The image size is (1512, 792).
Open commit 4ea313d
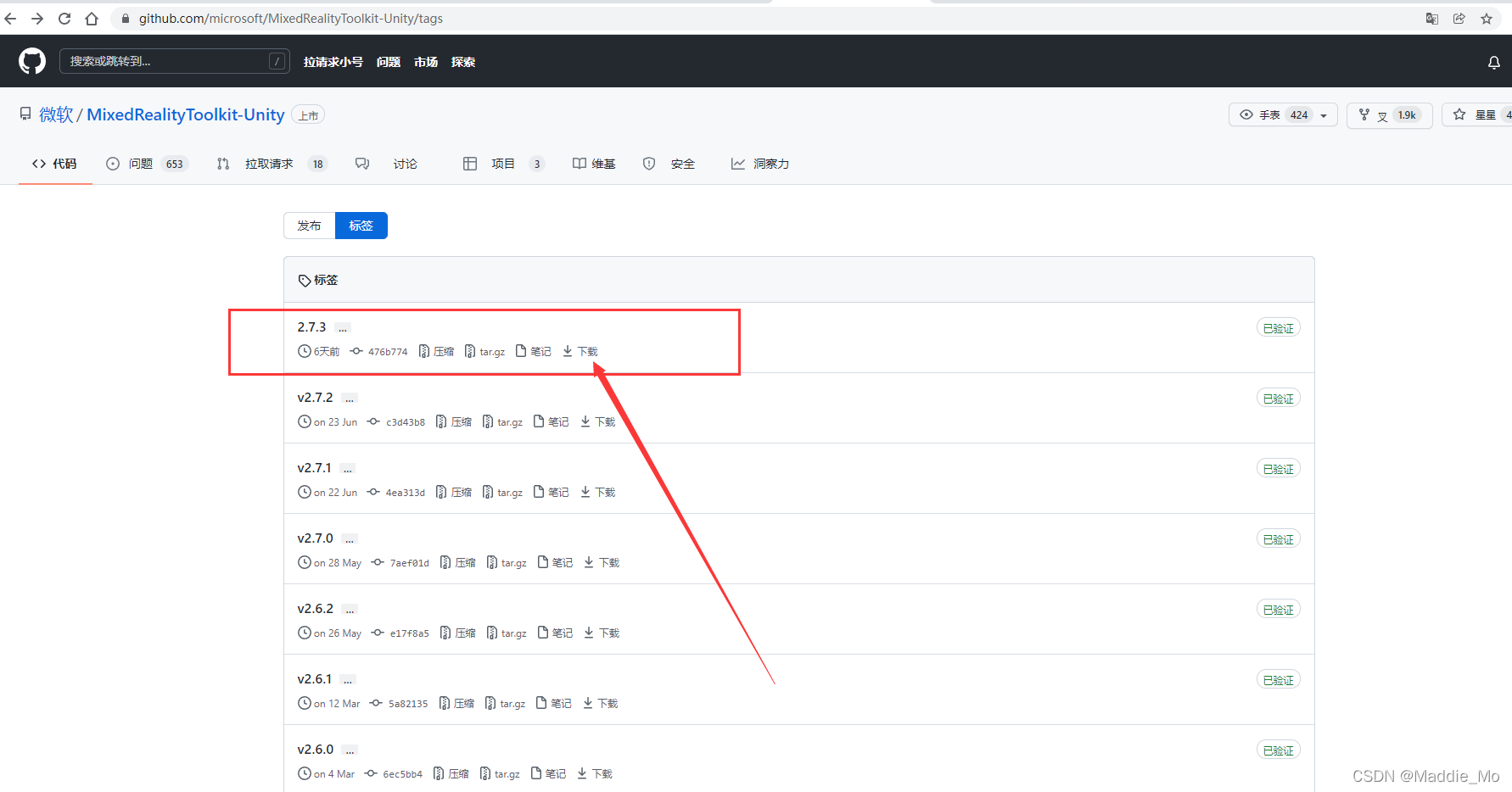pos(396,493)
